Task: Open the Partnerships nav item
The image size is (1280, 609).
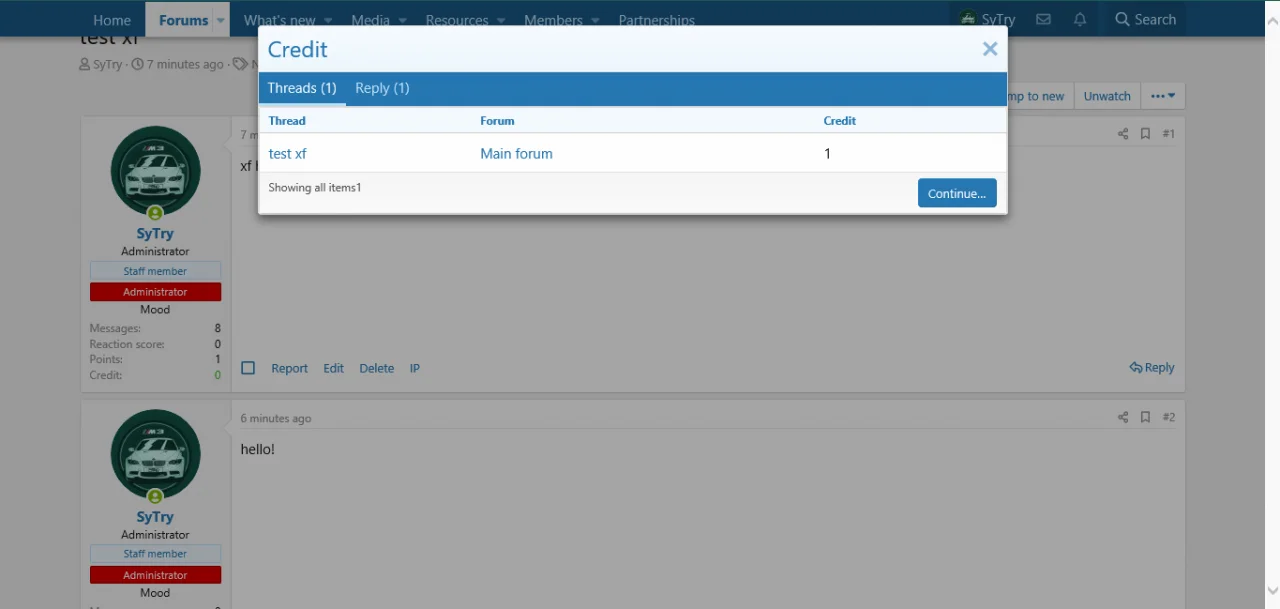Action: coord(656,20)
